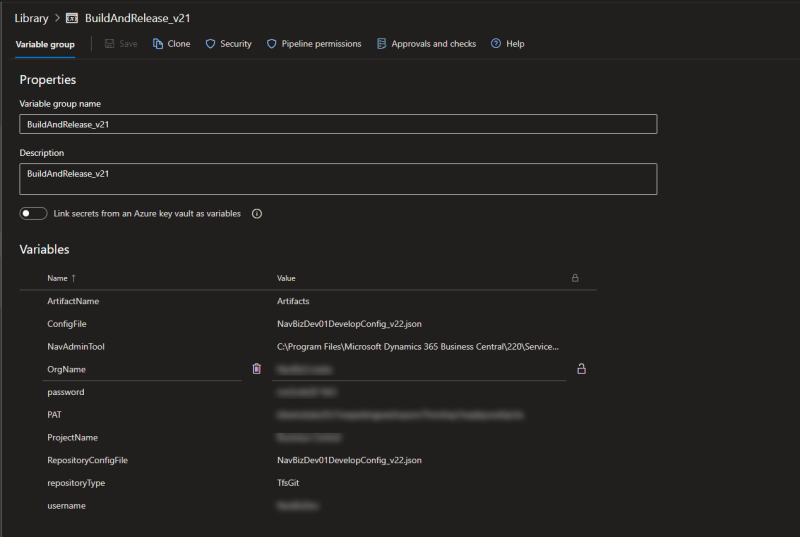800x537 pixels.
Task: Sort variables by Name column header
Action: [x=57, y=278]
